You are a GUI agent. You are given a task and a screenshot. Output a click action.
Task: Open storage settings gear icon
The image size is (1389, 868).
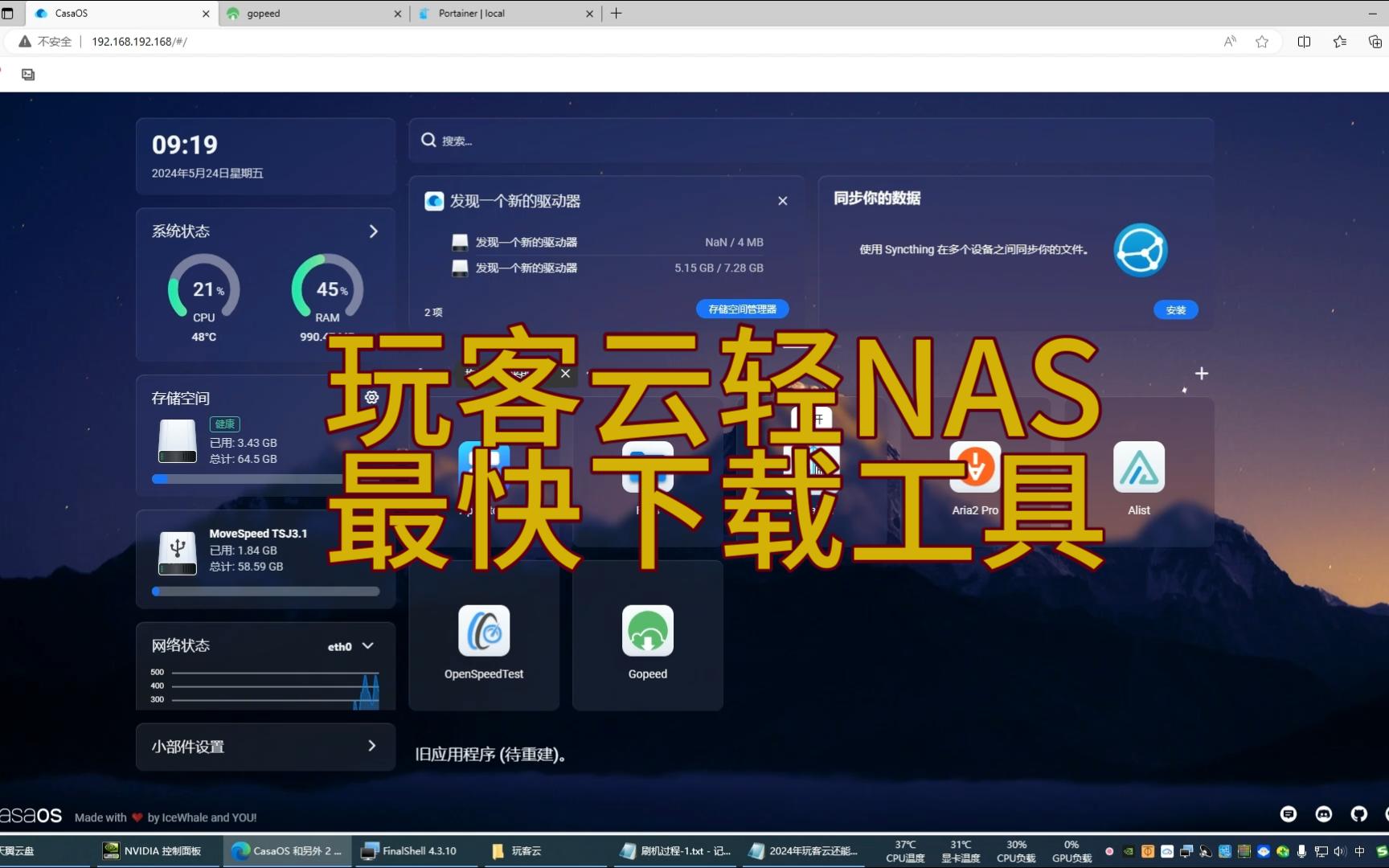click(371, 397)
